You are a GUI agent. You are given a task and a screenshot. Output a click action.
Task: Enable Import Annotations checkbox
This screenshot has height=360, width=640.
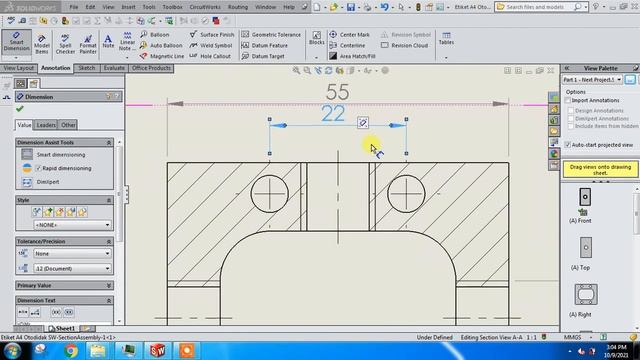[x=568, y=100]
